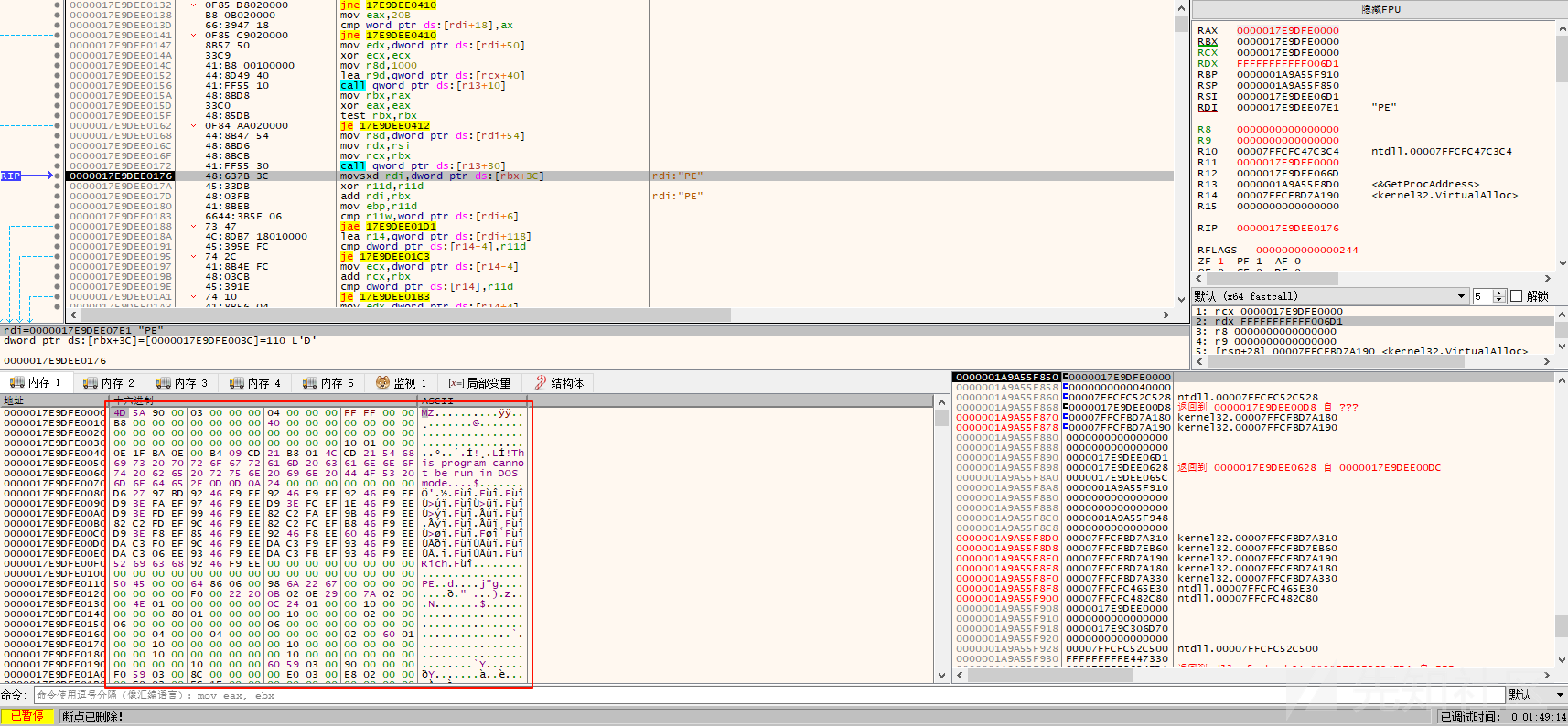Screen dimensions: 1568x726
Task: Select argument row 2: rdx FFFFFFFFFFF006D1
Action: pos(1372,321)
